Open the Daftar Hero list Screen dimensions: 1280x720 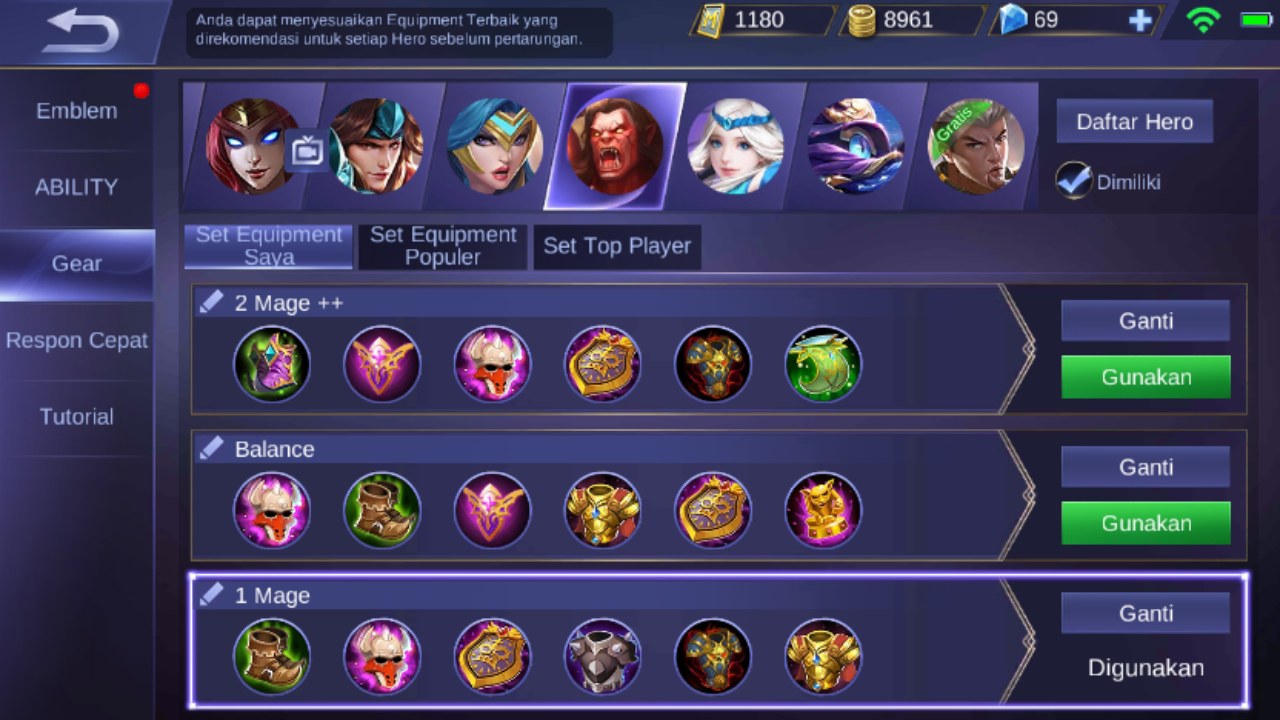coord(1135,122)
